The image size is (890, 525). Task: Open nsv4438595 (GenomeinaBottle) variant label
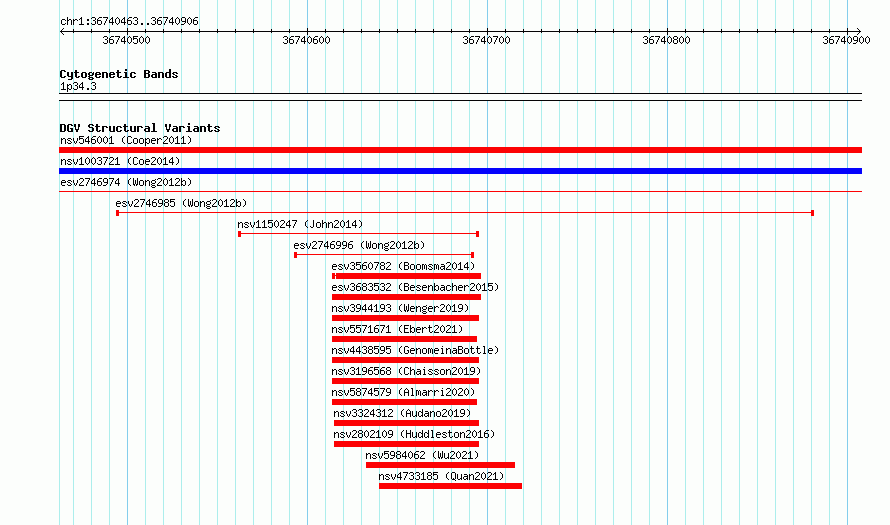(x=415, y=350)
